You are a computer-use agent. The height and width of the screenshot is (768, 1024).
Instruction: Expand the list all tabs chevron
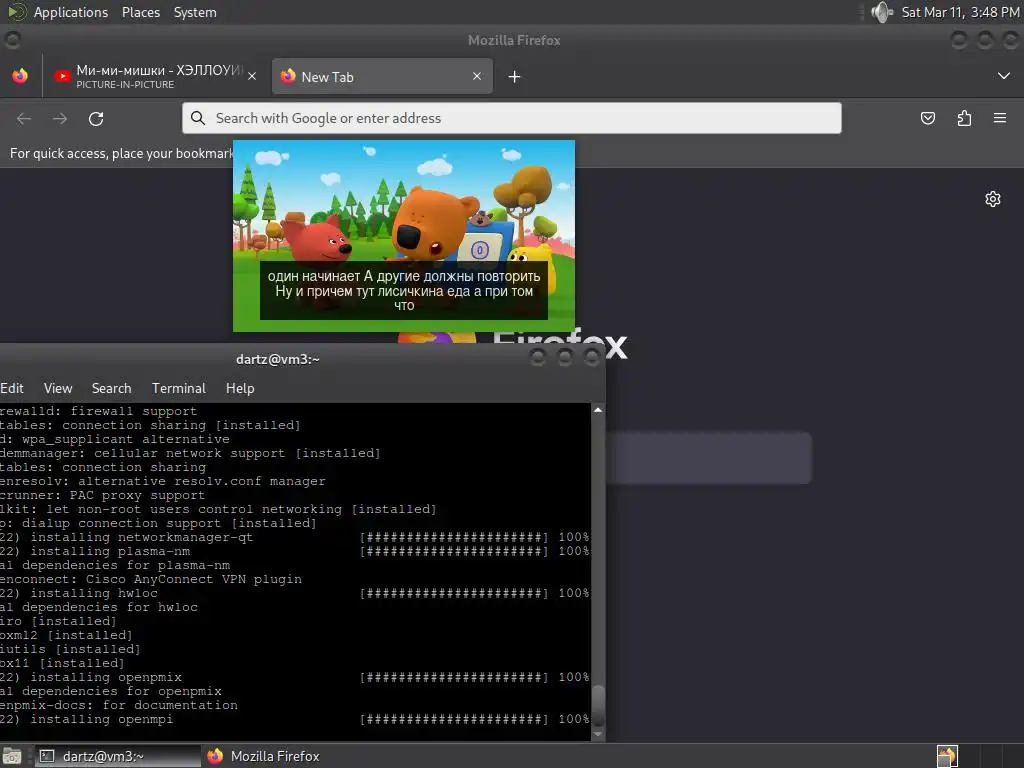pos(1004,76)
